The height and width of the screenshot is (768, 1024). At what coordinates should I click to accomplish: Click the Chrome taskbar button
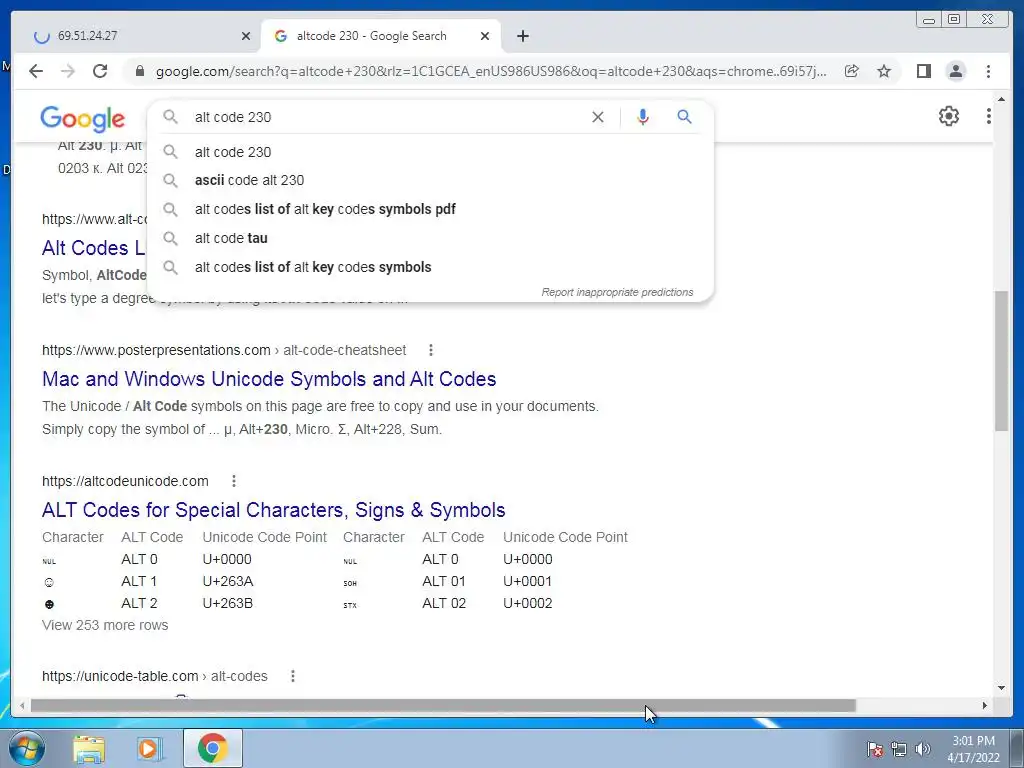[x=213, y=748]
